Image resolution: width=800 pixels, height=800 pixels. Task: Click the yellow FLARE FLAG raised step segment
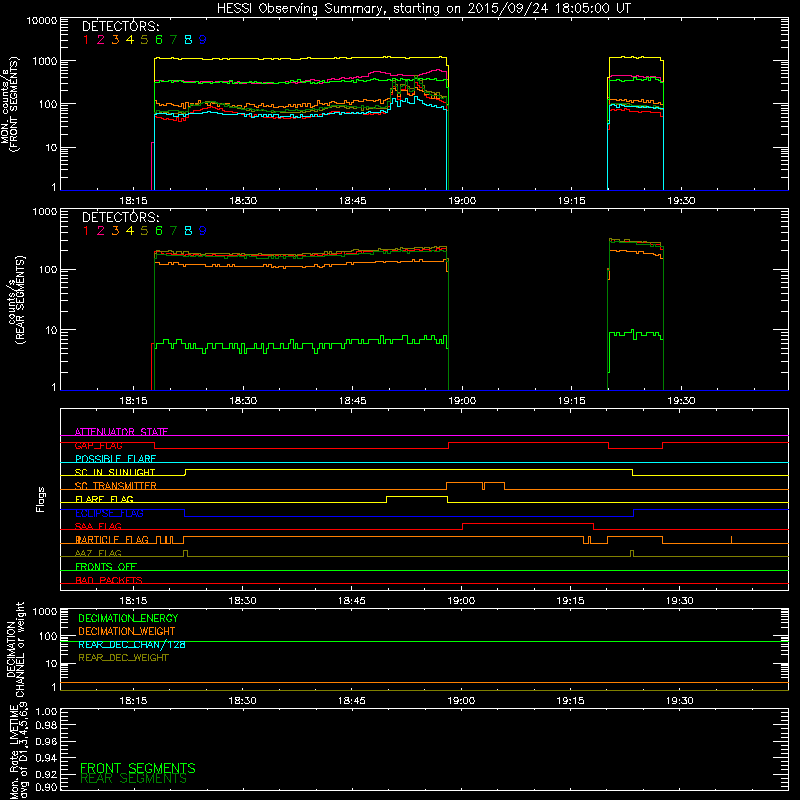tap(417, 496)
